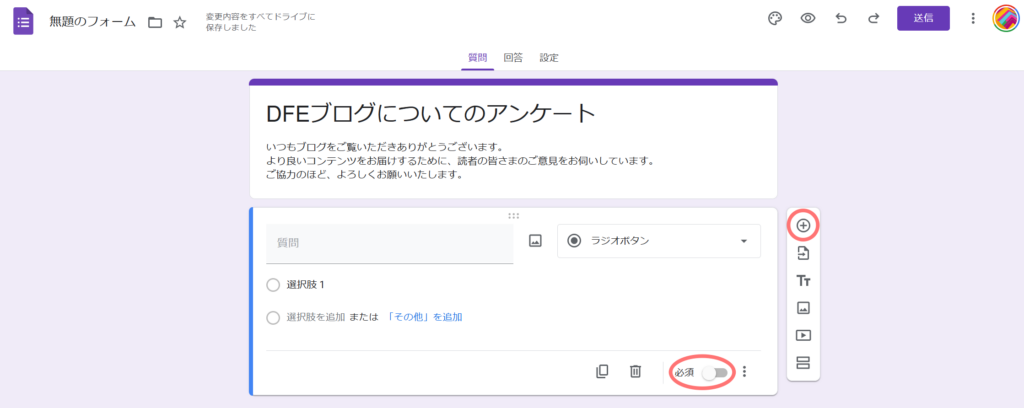Delete the question with trash icon
This screenshot has width=1024, height=408.
635,371
